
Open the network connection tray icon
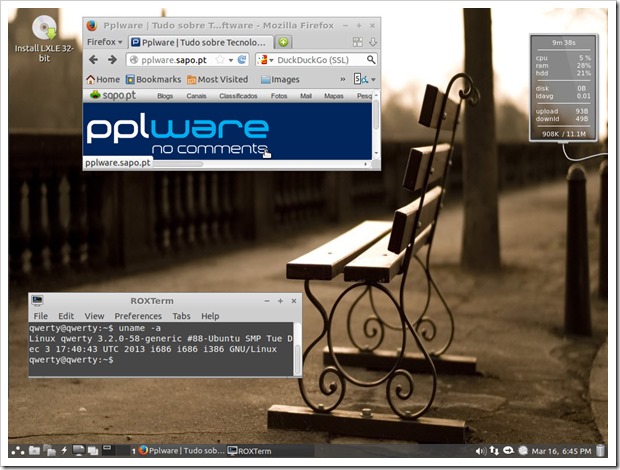click(494, 450)
